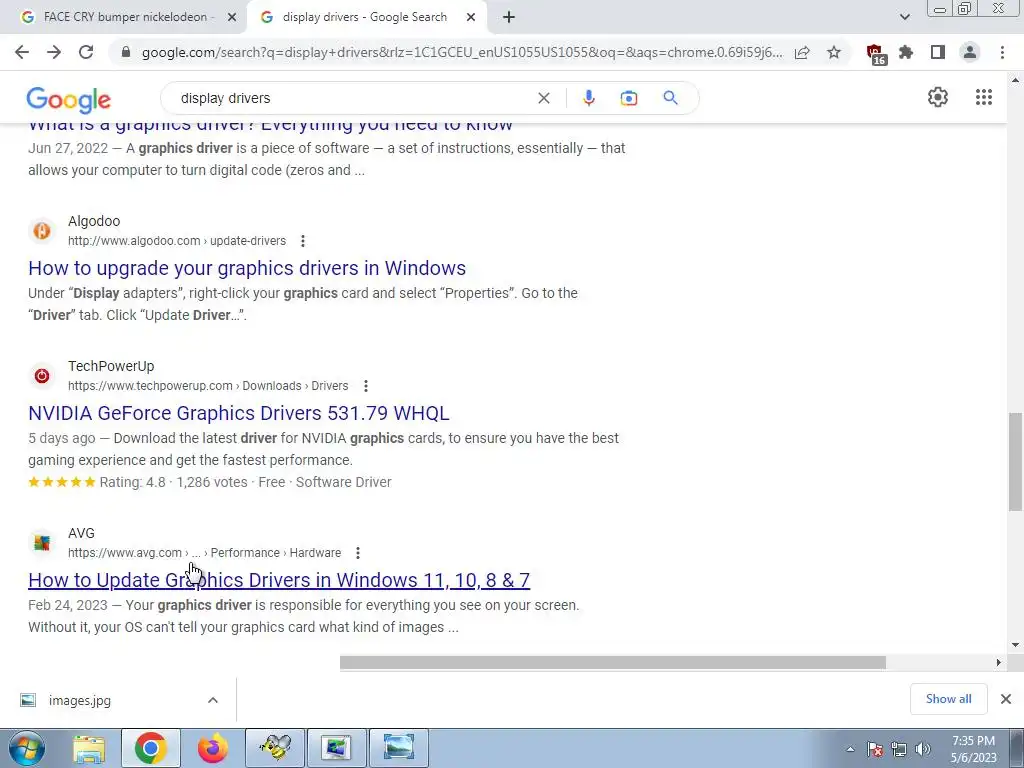Click the algodoo.com update-drivers URL
Screen dimensions: 1024x768
pyautogui.click(x=177, y=241)
